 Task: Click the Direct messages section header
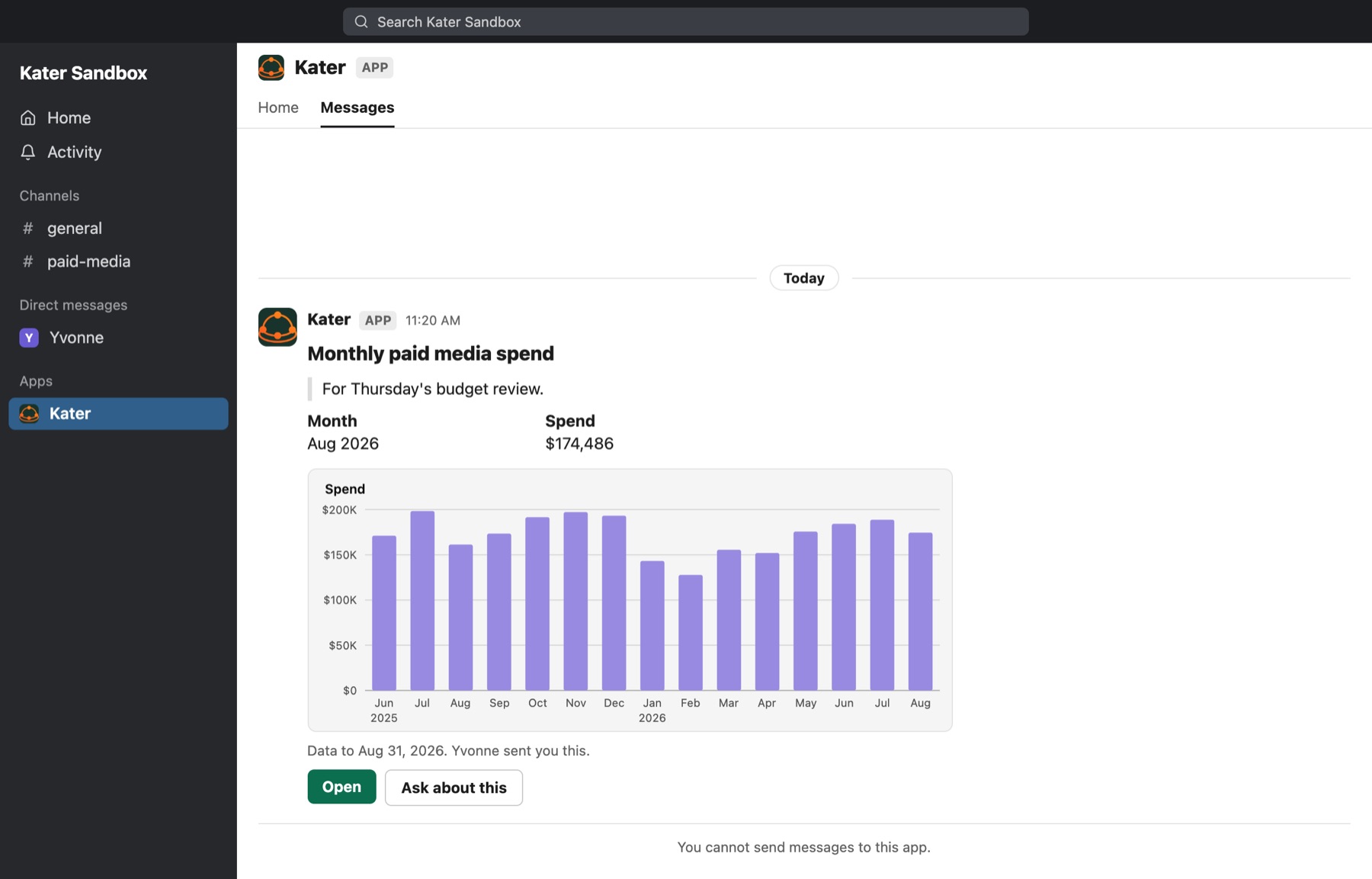[74, 305]
